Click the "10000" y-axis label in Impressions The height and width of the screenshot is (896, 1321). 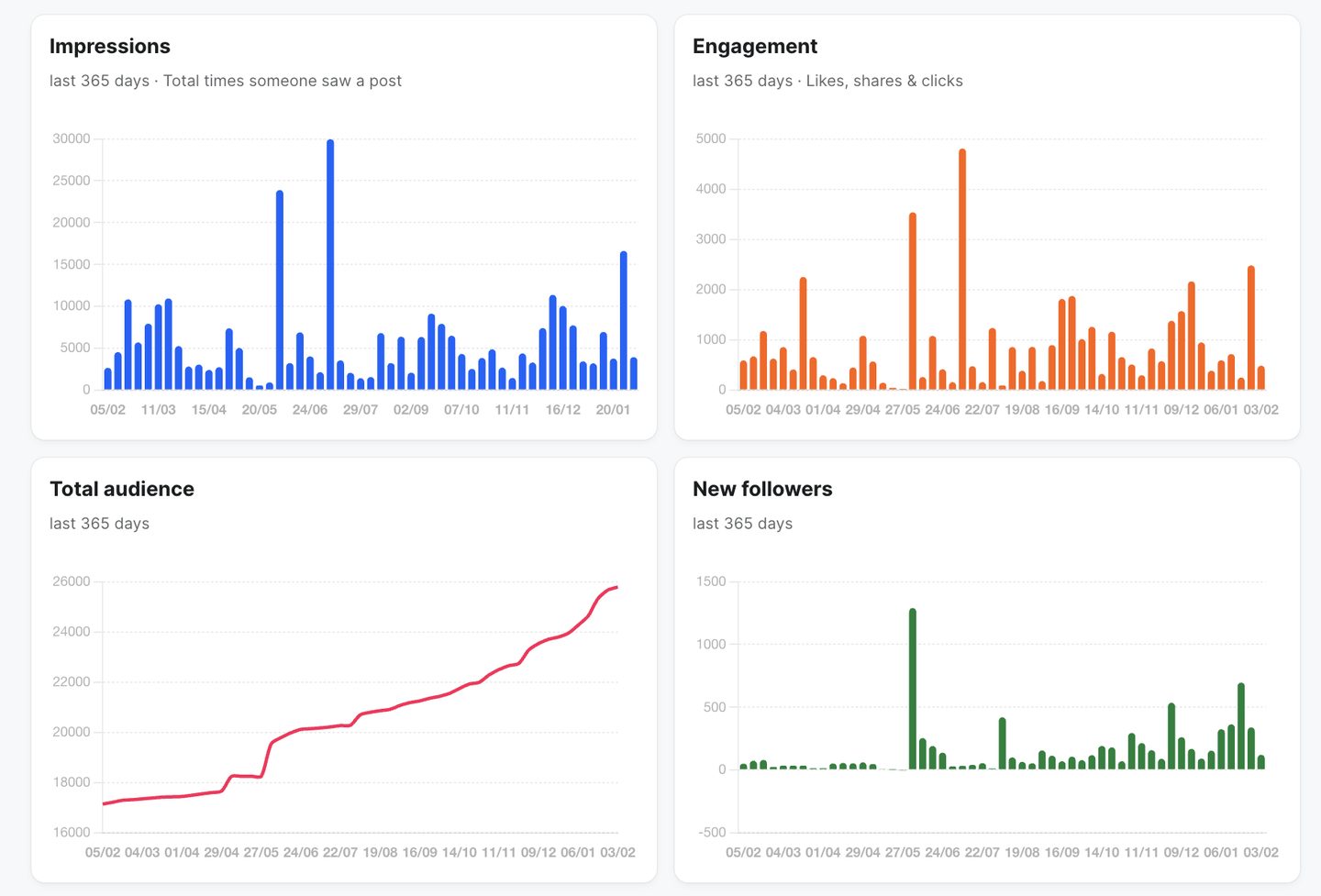[72, 305]
